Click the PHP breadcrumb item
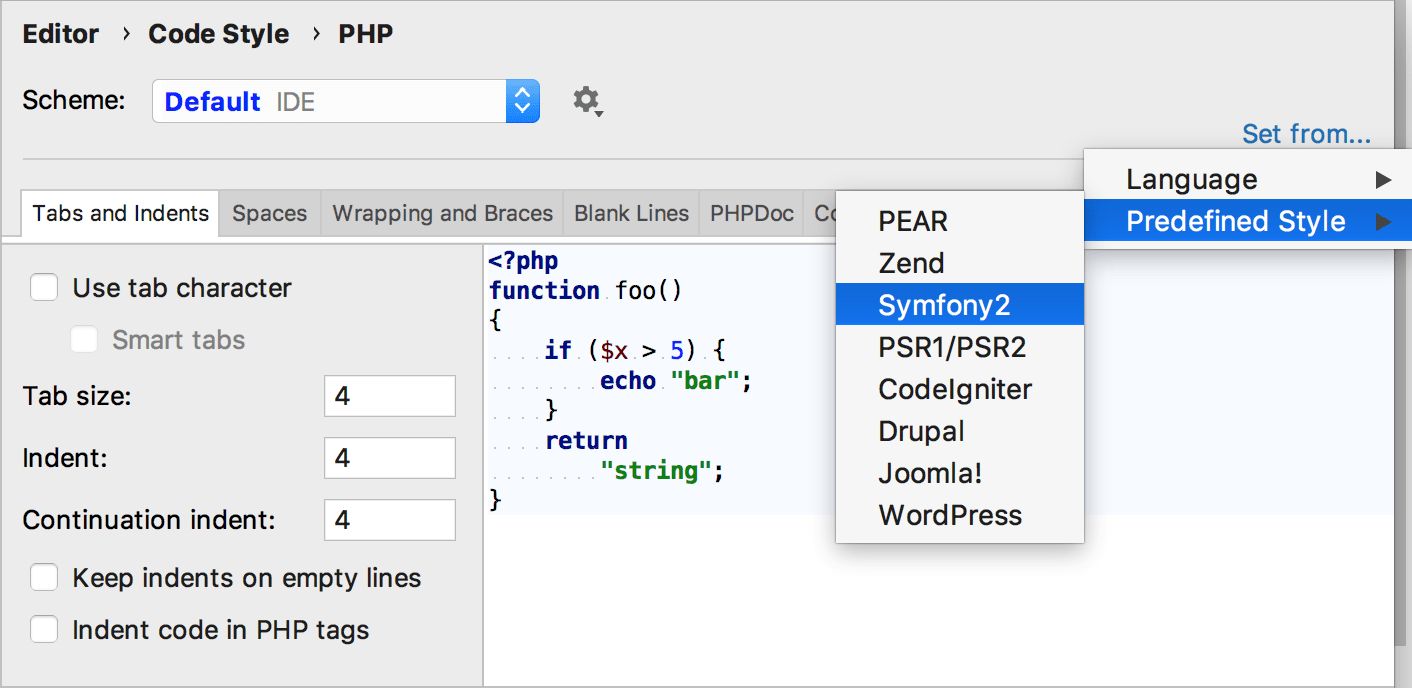This screenshot has width=1412, height=688. pos(366,33)
